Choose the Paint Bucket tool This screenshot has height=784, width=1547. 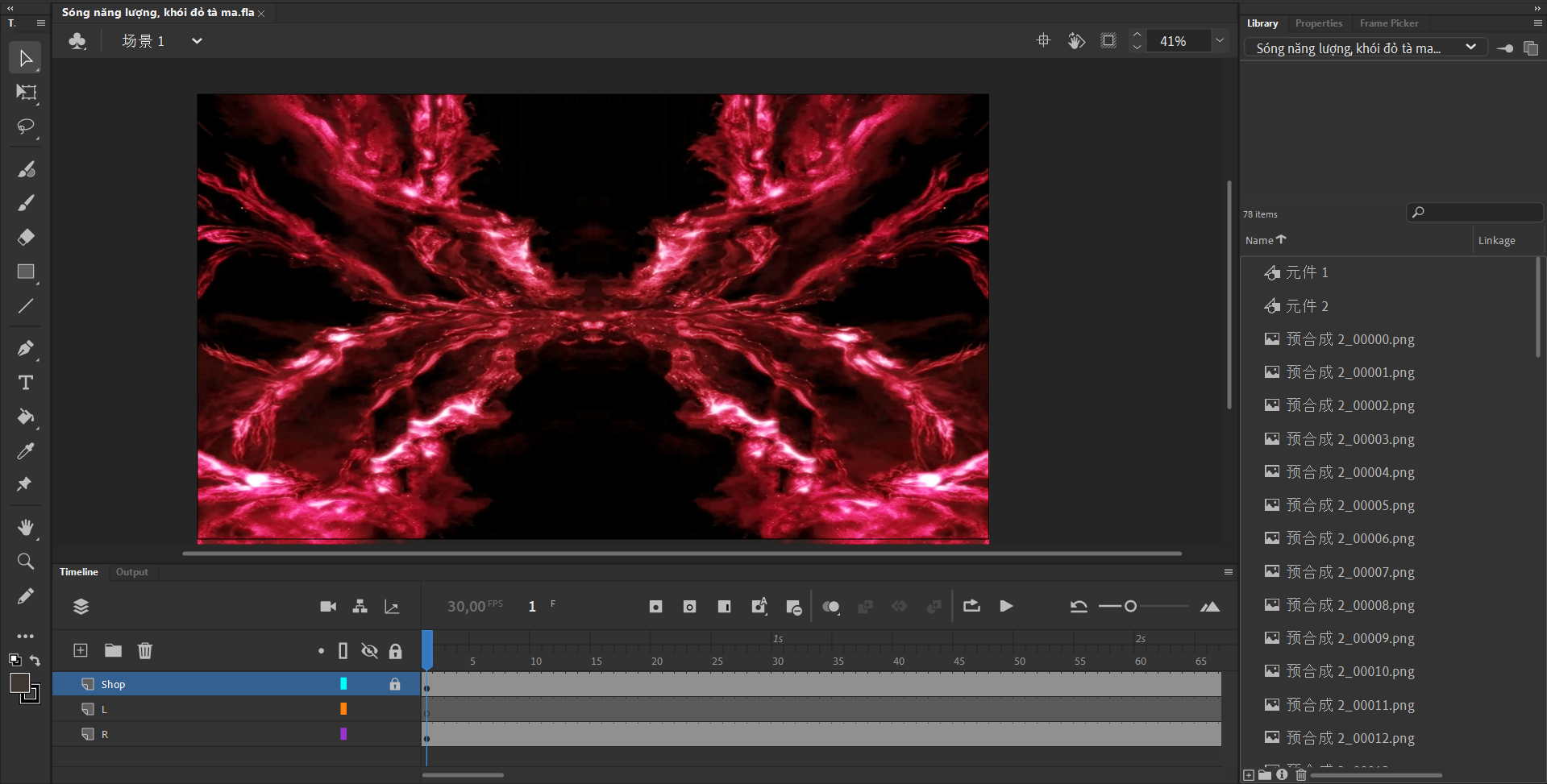[x=26, y=417]
